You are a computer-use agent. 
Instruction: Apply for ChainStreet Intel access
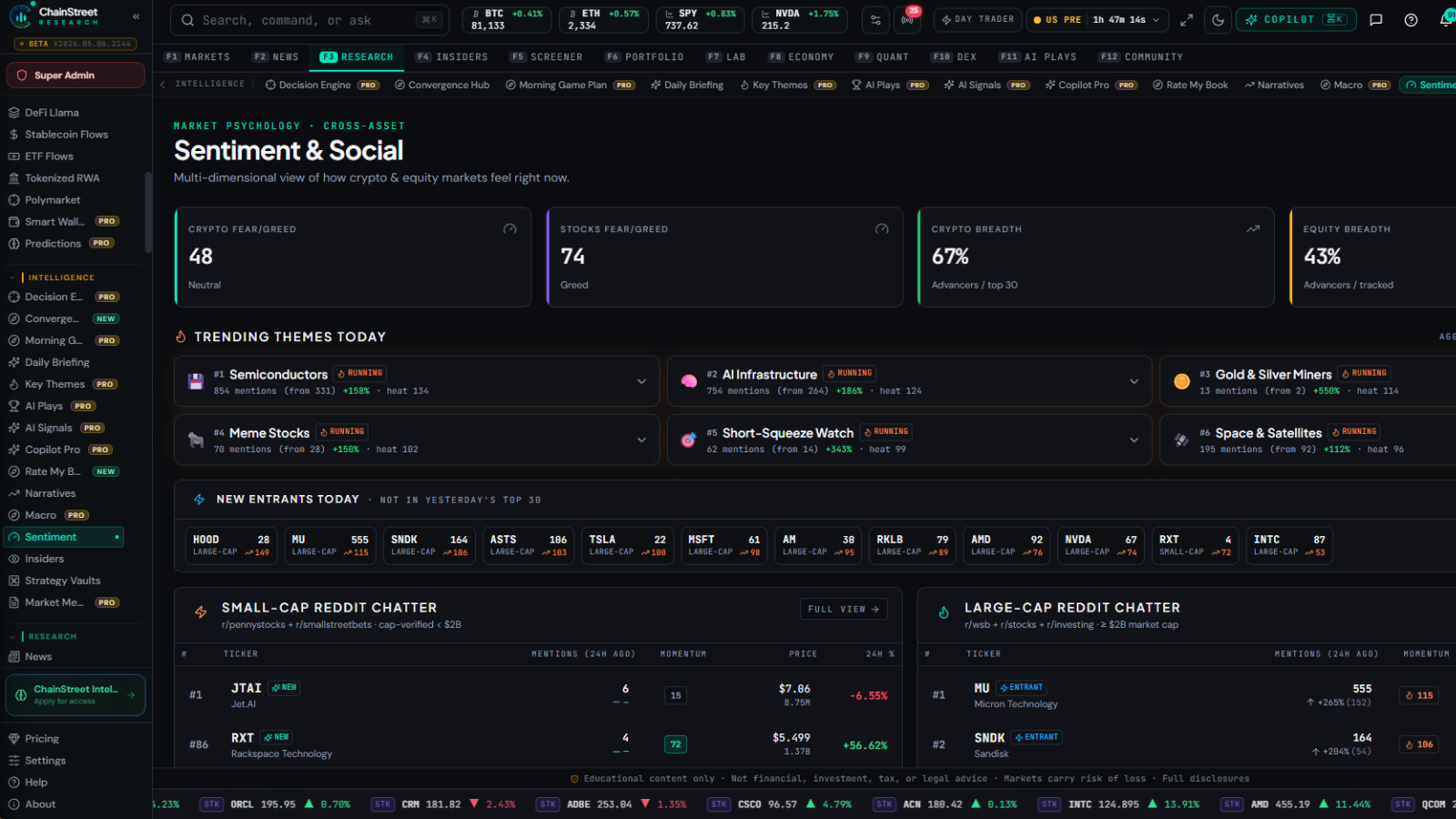click(76, 695)
